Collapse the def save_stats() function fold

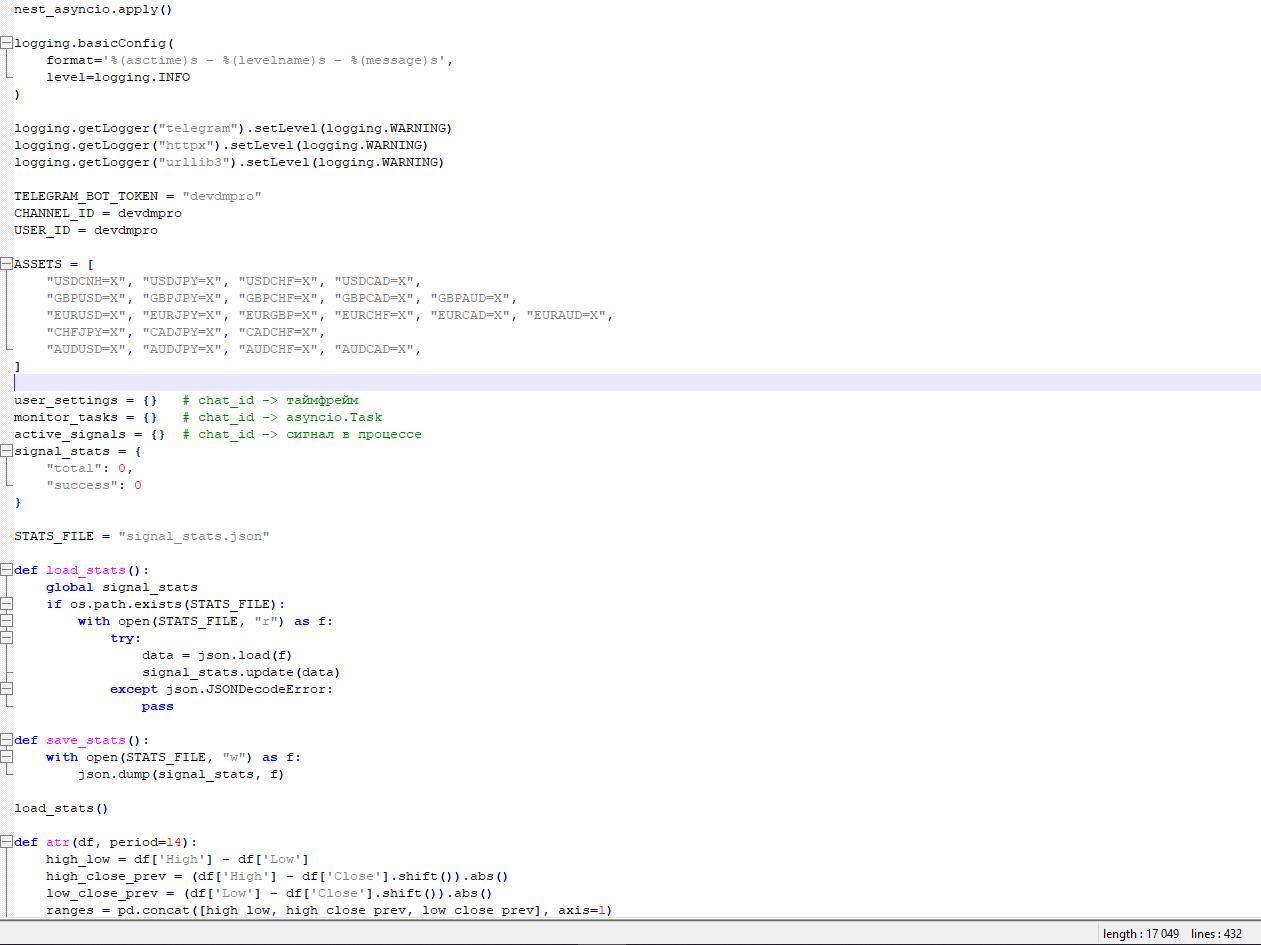point(7,740)
